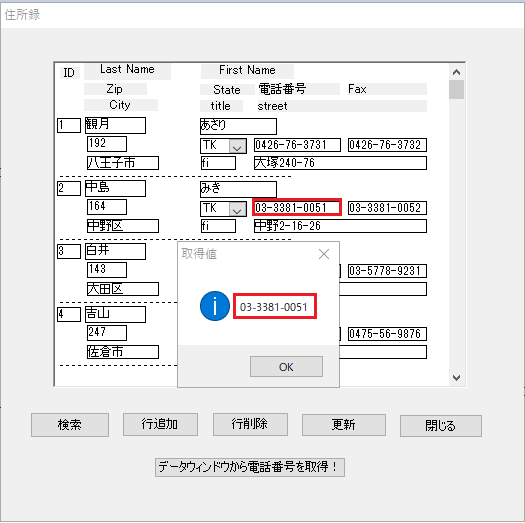Click the データウィンドウから電話番号を取得! button

(x=250, y=467)
